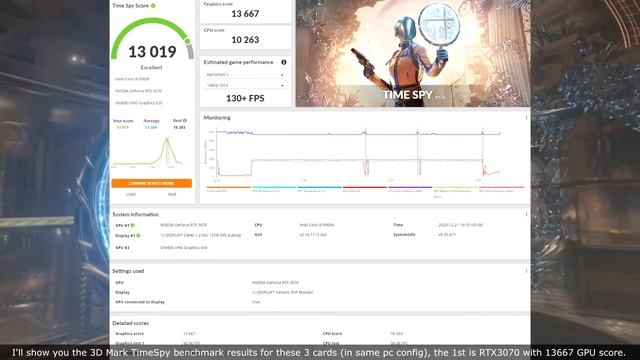
Task: Click the GPU connected to display label
Action: click(x=140, y=302)
